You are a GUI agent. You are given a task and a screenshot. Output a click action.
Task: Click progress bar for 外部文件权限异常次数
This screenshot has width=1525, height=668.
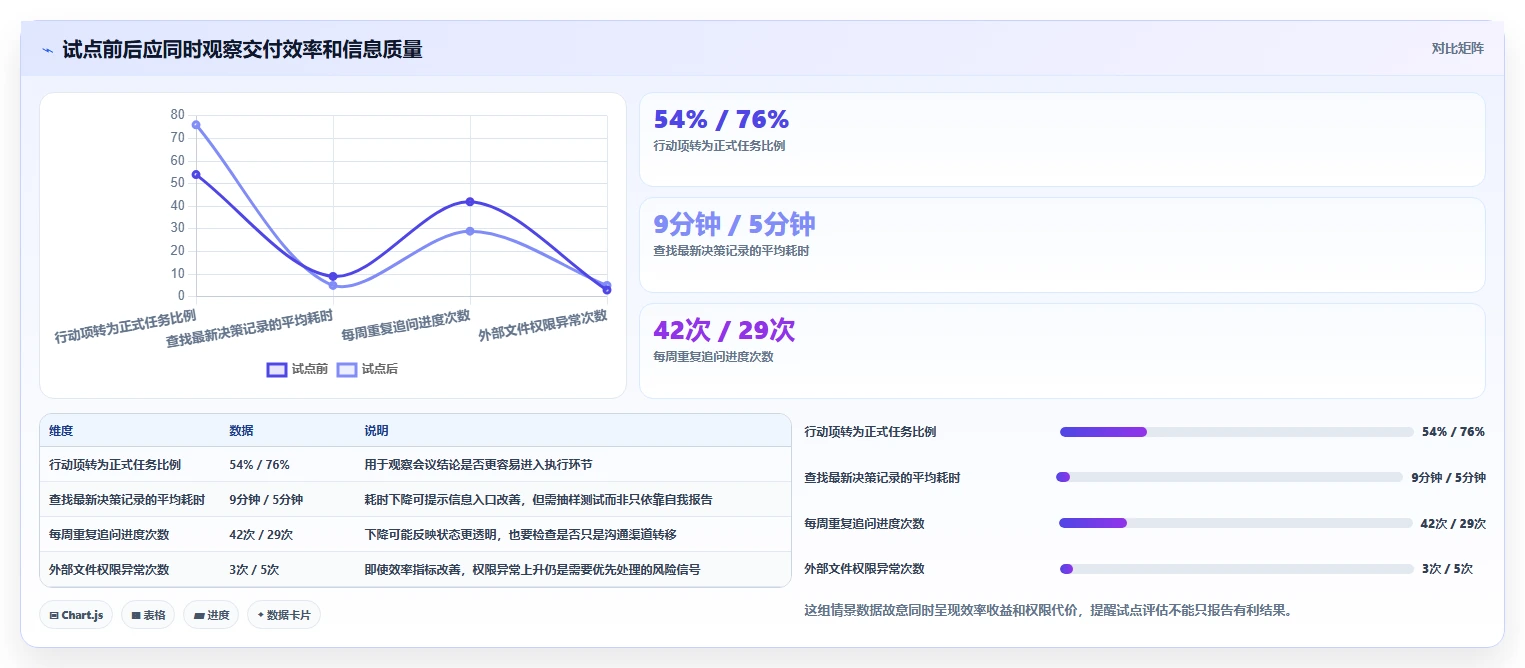(x=1236, y=569)
